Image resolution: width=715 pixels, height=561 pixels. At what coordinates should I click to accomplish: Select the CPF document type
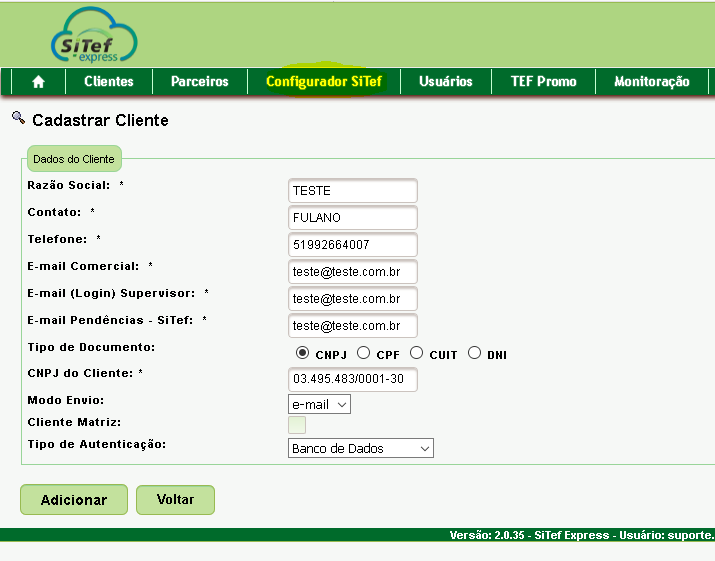point(363,353)
